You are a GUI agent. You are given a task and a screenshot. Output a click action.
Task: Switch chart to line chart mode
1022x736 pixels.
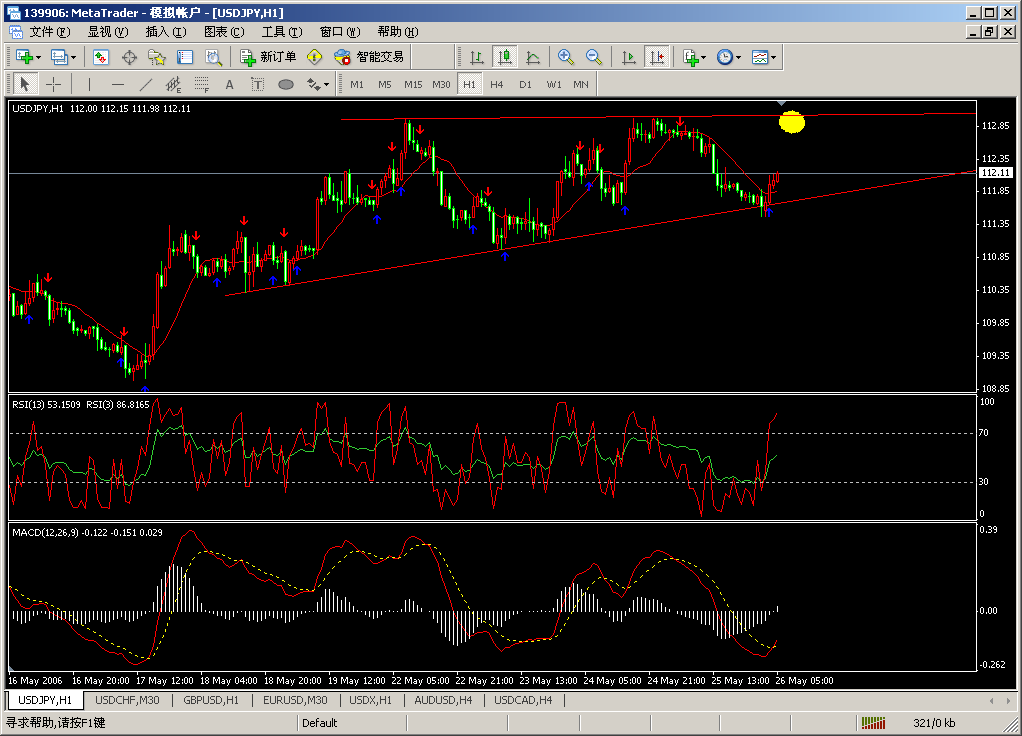point(533,57)
